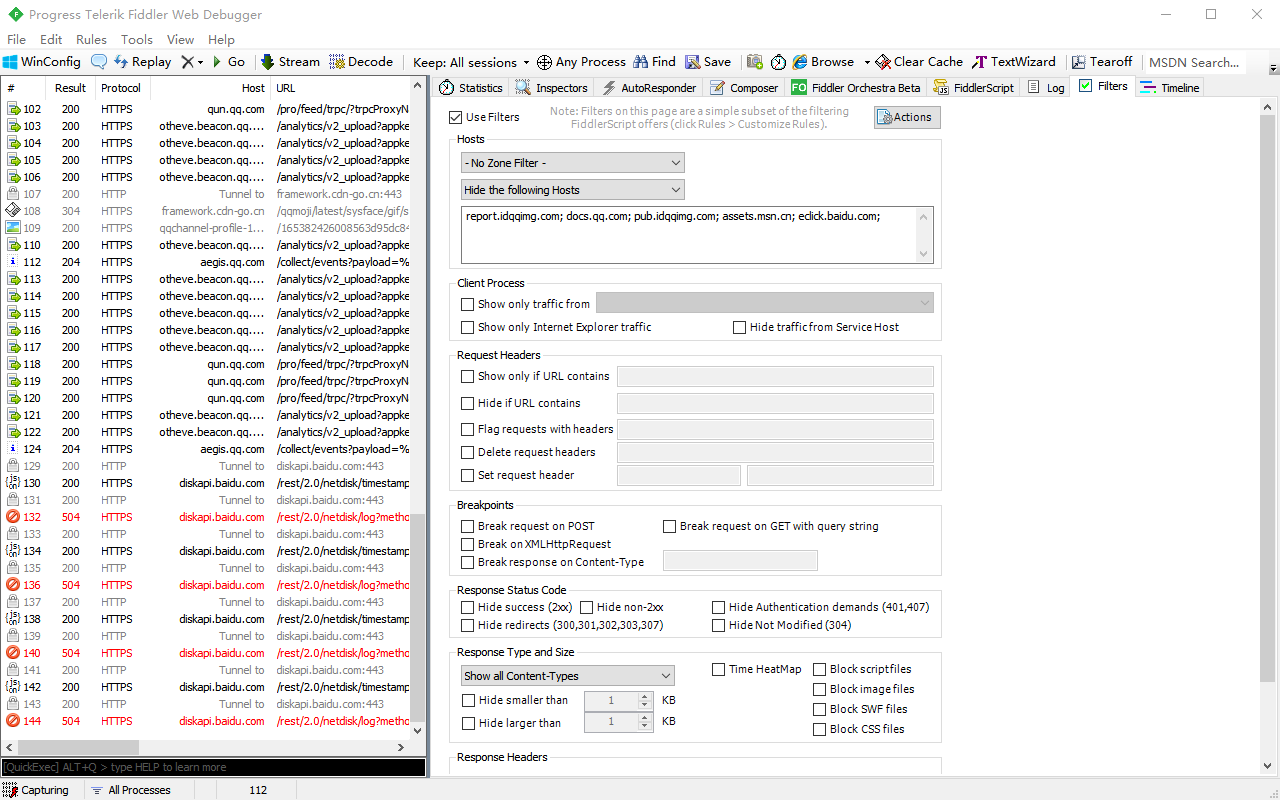Viewport: 1280px width, 800px height.
Task: Check Break request on POST
Action: click(x=467, y=526)
